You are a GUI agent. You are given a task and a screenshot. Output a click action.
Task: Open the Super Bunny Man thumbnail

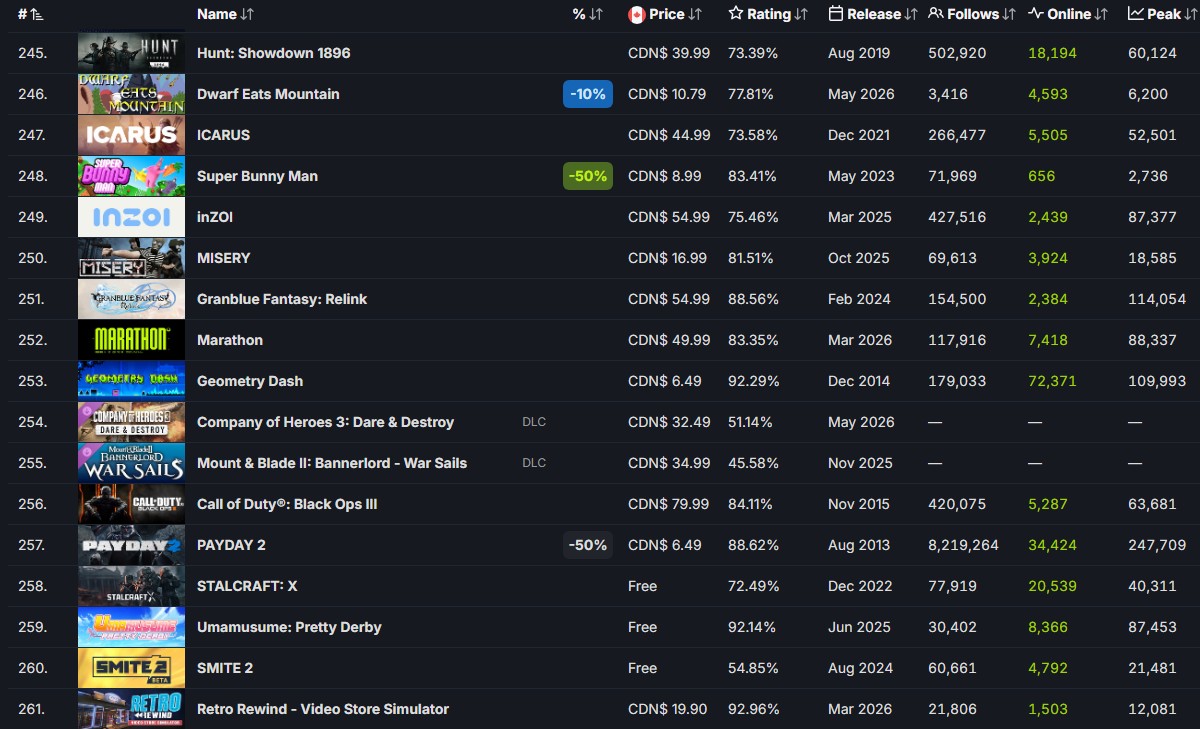[x=131, y=176]
